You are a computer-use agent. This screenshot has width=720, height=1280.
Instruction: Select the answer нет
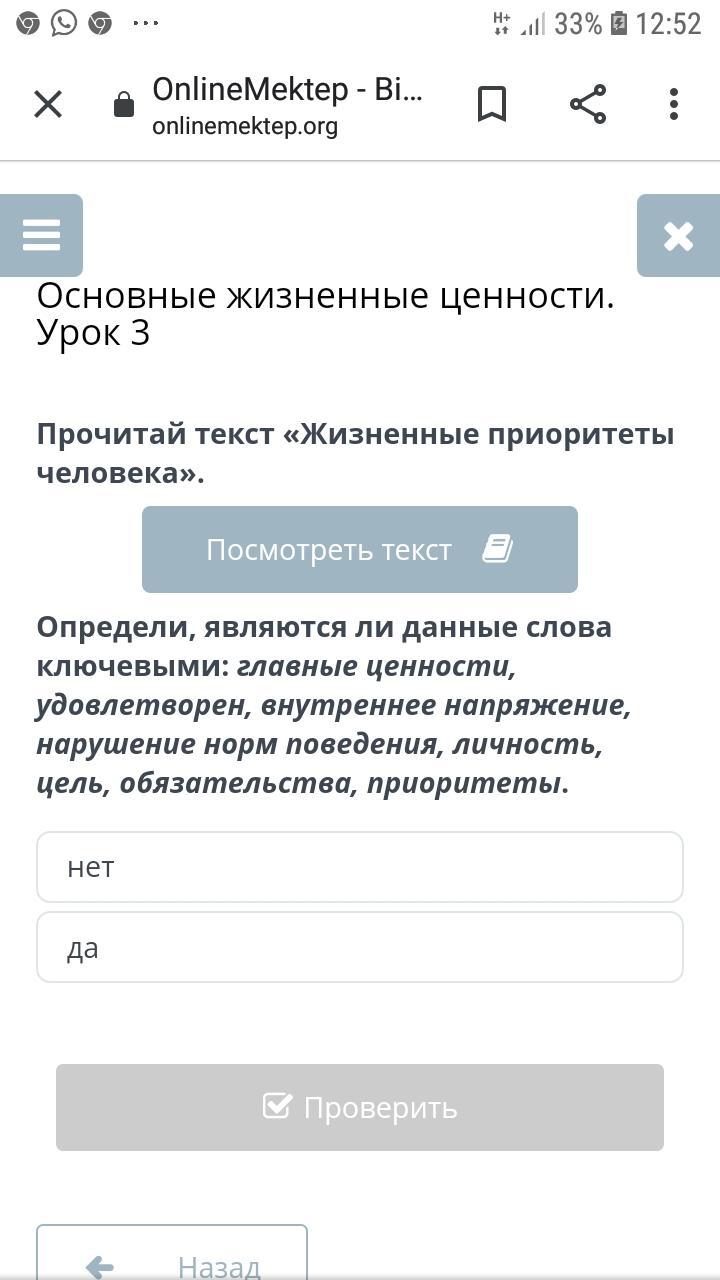click(x=360, y=867)
